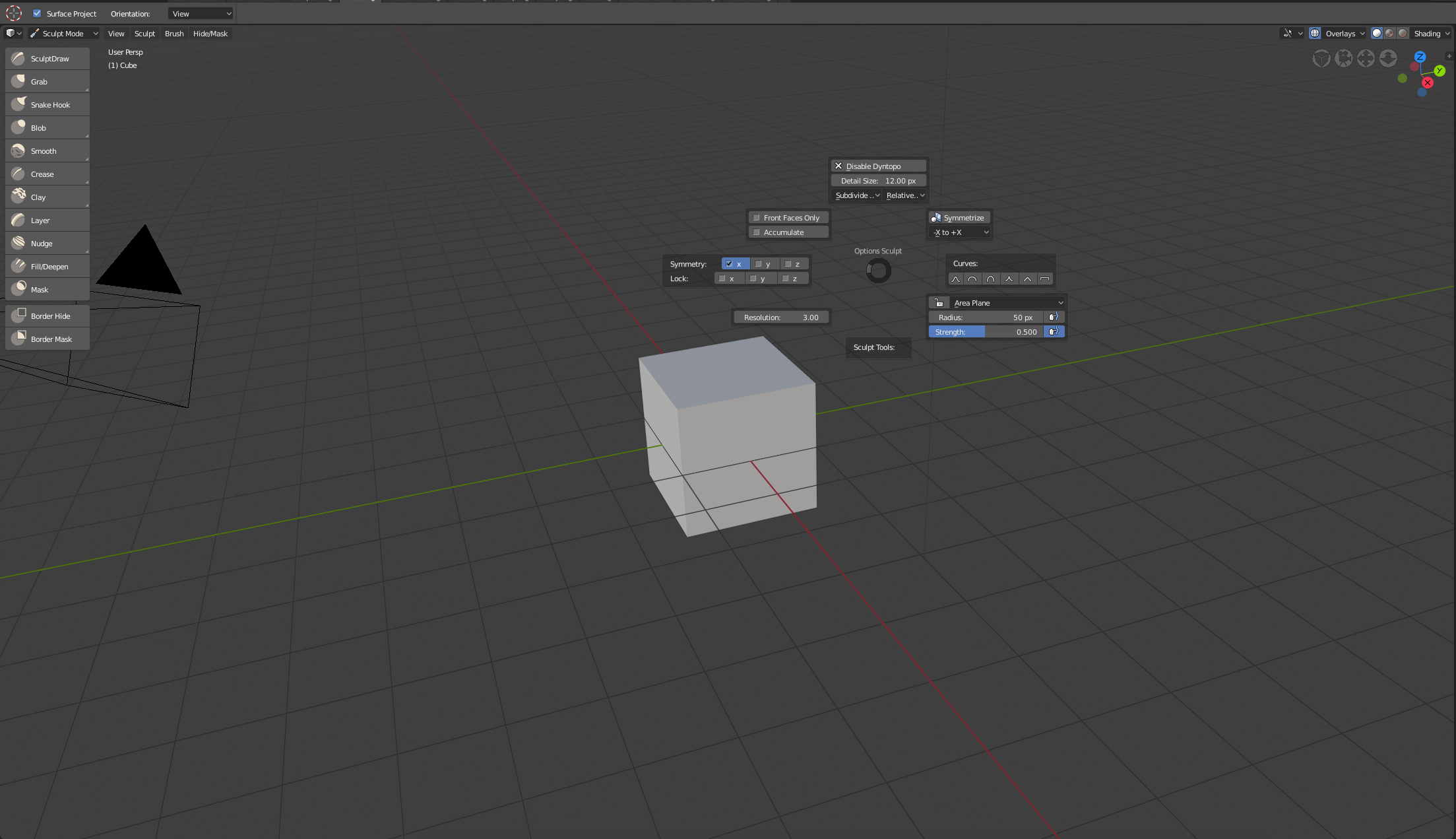Select the Grab brush tool
The image size is (1456, 839).
click(47, 82)
